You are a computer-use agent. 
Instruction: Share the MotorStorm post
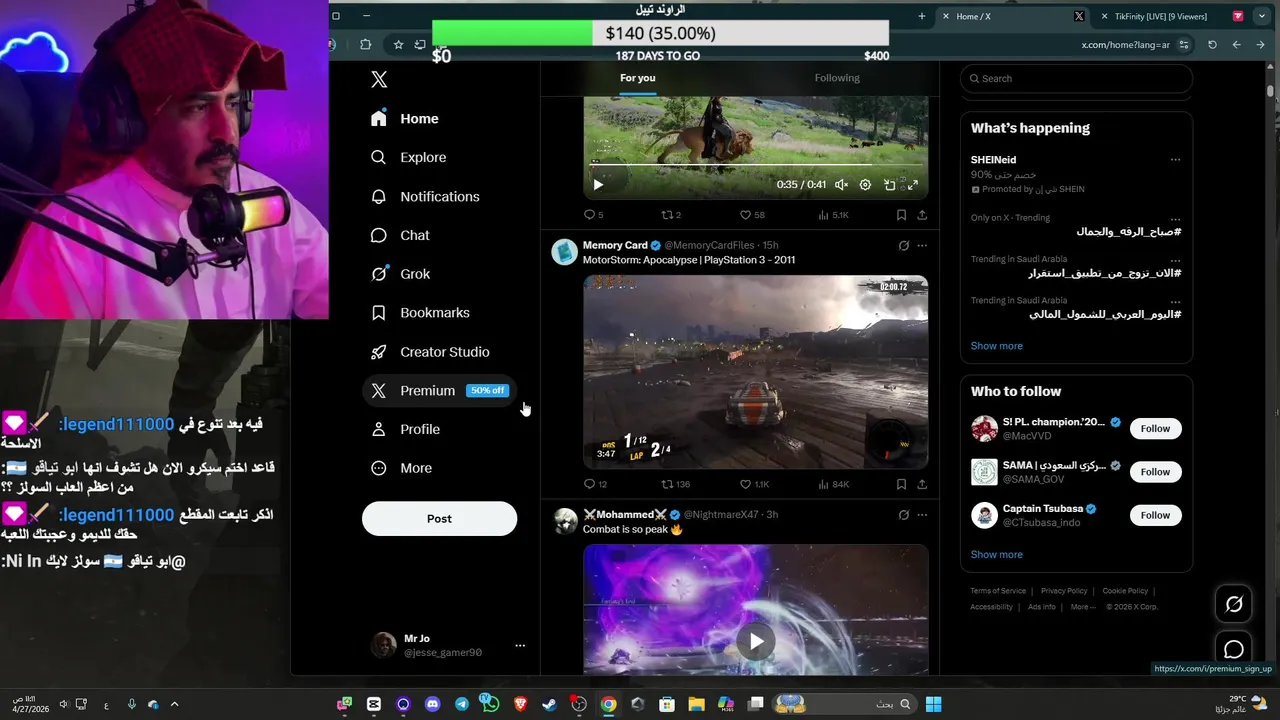(x=922, y=484)
